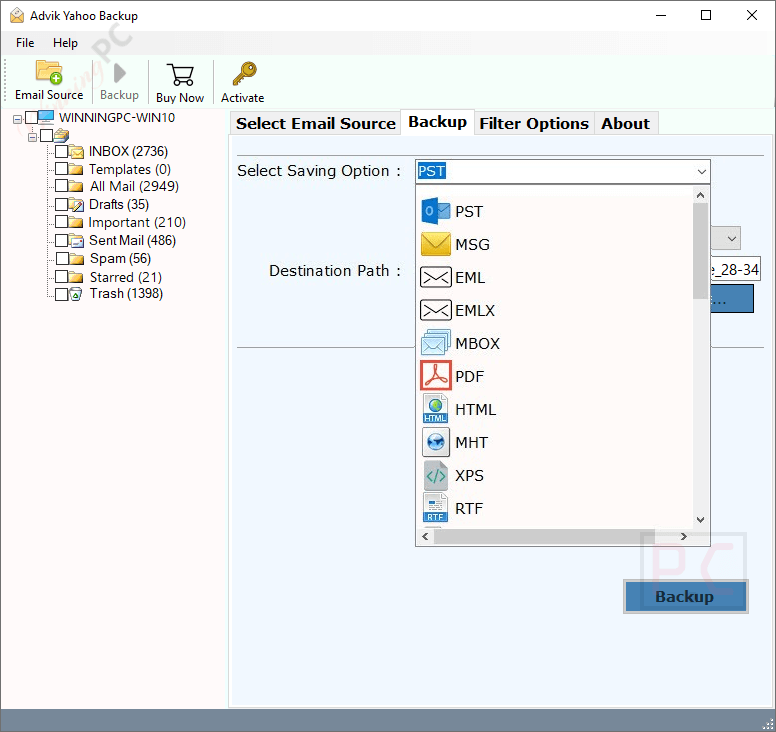The image size is (776, 732).
Task: Switch to the Backup tab
Action: (x=437, y=122)
